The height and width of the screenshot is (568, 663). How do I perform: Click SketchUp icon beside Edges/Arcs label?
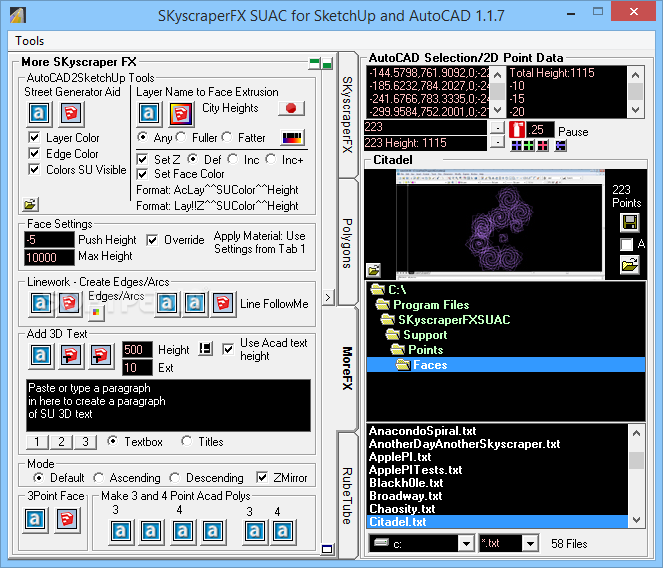pyautogui.click(x=69, y=303)
